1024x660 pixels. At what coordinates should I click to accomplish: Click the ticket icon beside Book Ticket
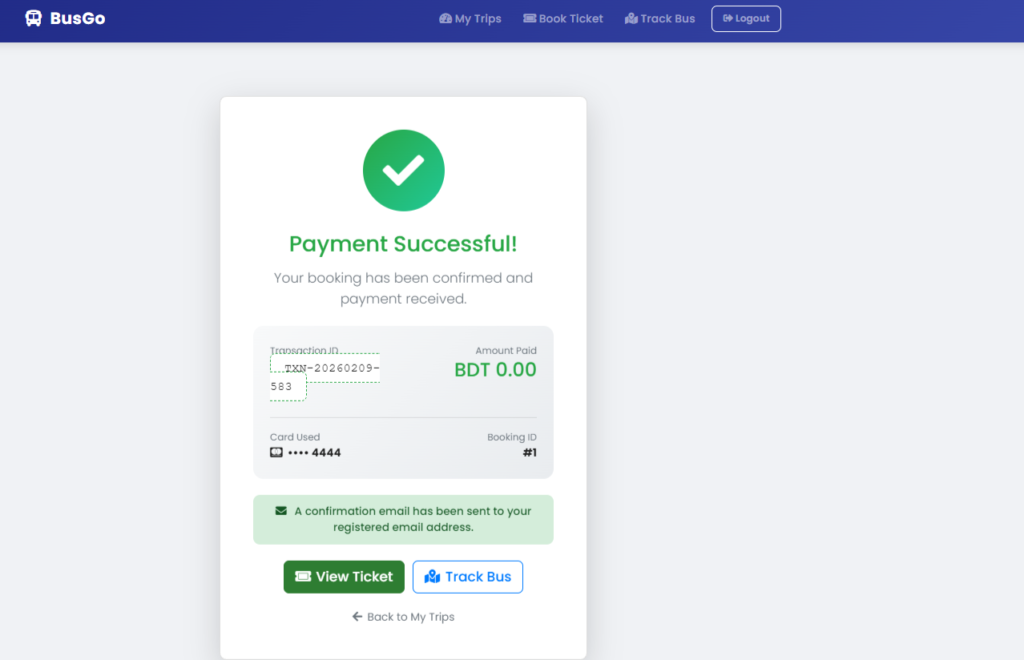528,18
